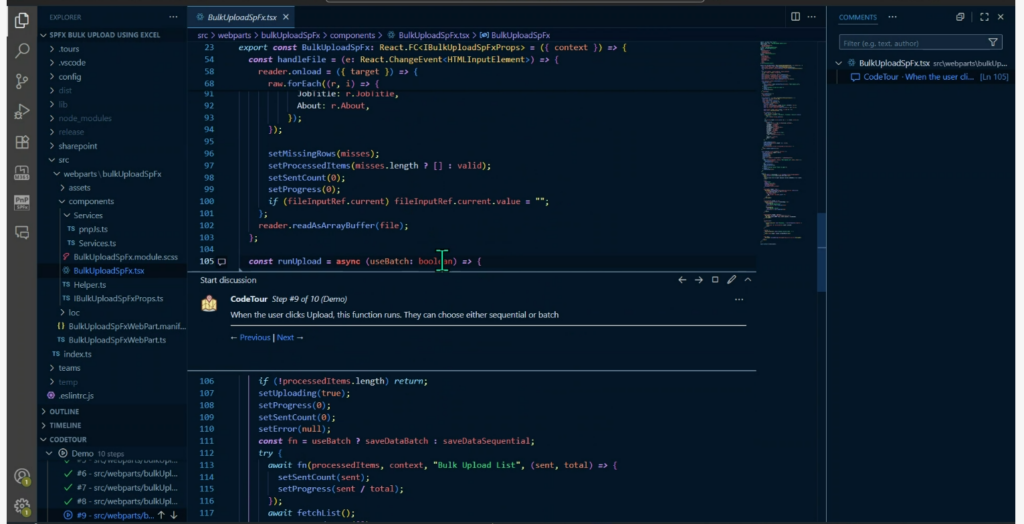
Task: Split the editor to the right
Action: [x=795, y=17]
